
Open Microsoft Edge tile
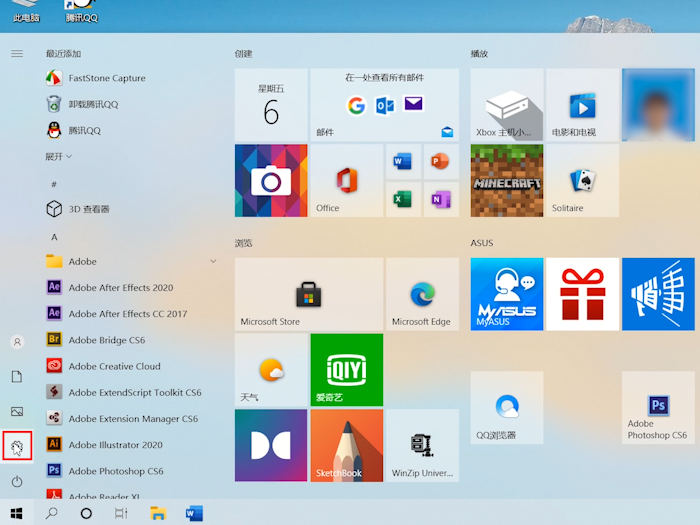pyautogui.click(x=421, y=294)
